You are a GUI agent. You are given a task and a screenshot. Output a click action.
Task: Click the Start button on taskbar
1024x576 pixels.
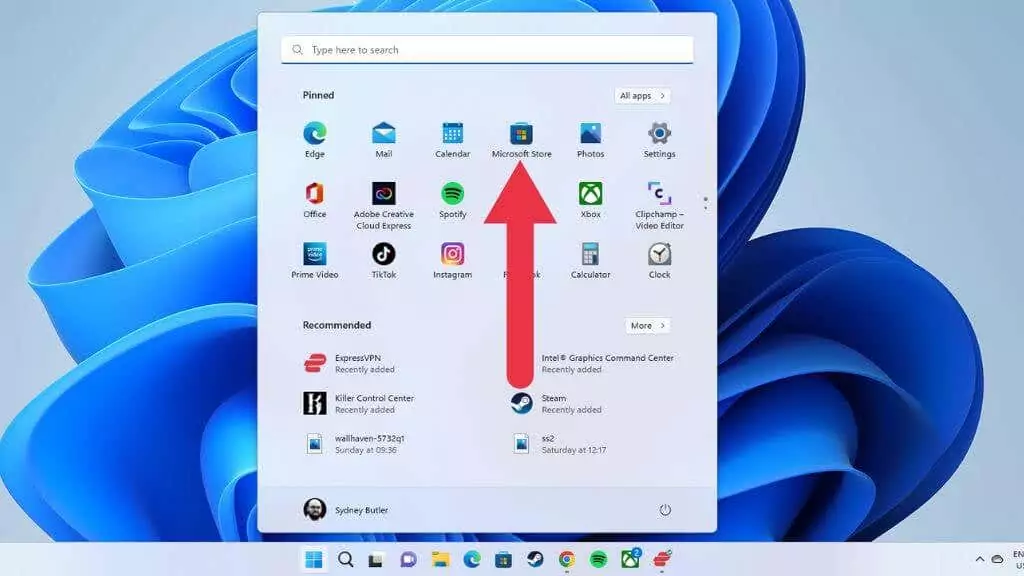pyautogui.click(x=313, y=560)
